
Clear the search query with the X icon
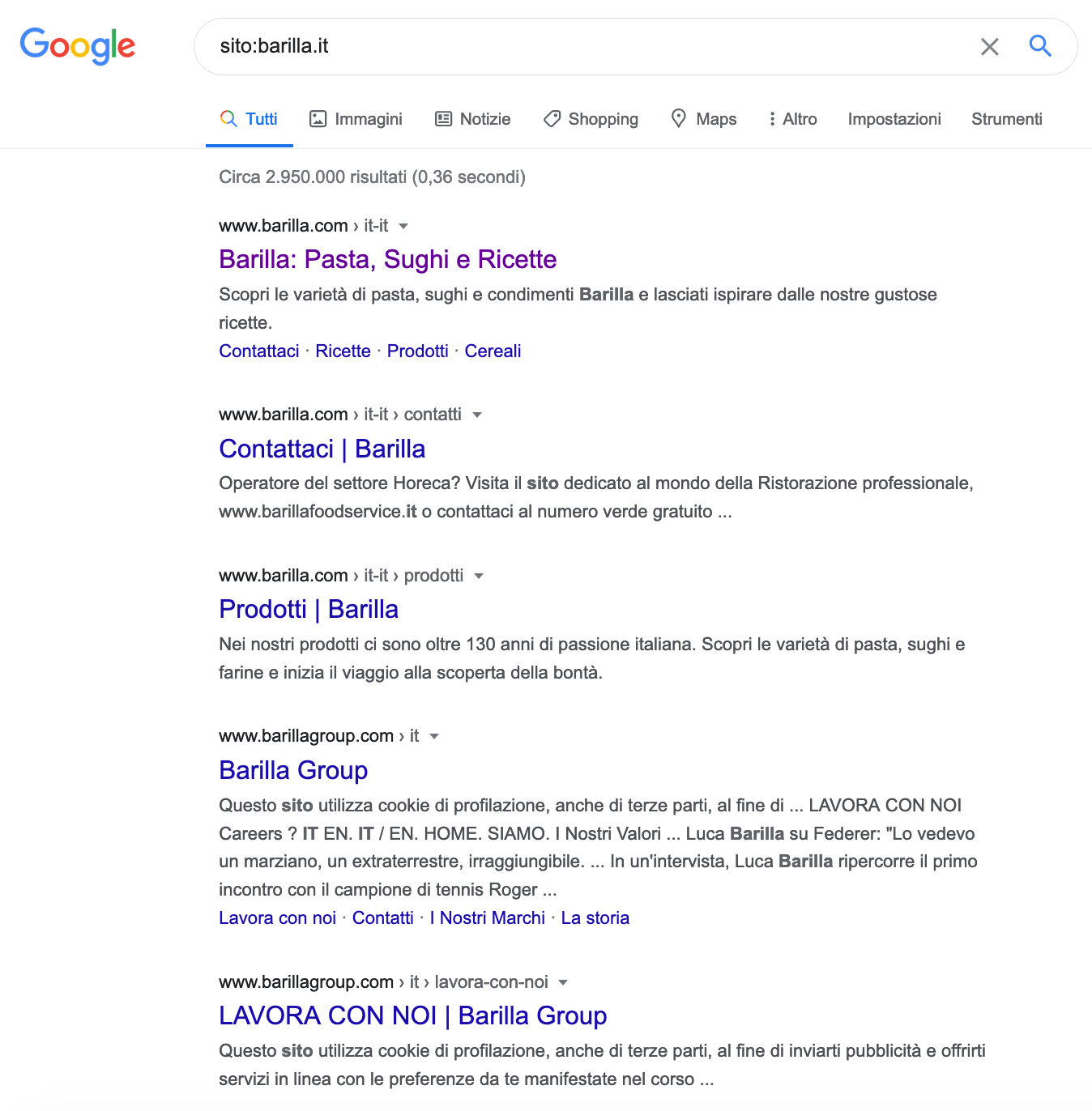pos(989,47)
